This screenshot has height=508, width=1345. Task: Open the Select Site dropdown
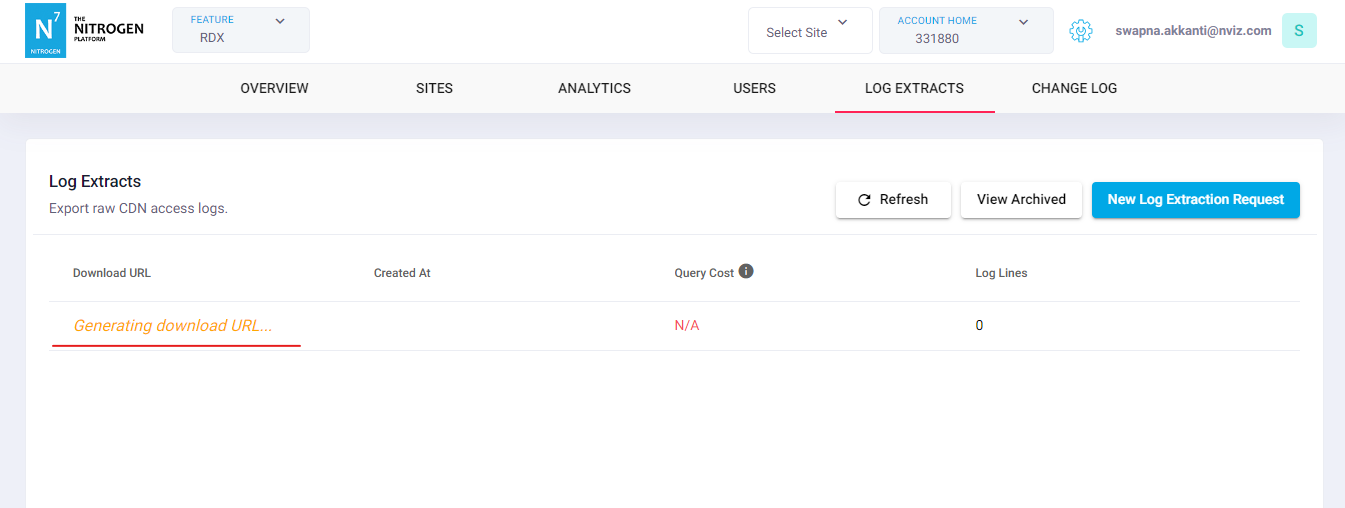[x=809, y=31]
